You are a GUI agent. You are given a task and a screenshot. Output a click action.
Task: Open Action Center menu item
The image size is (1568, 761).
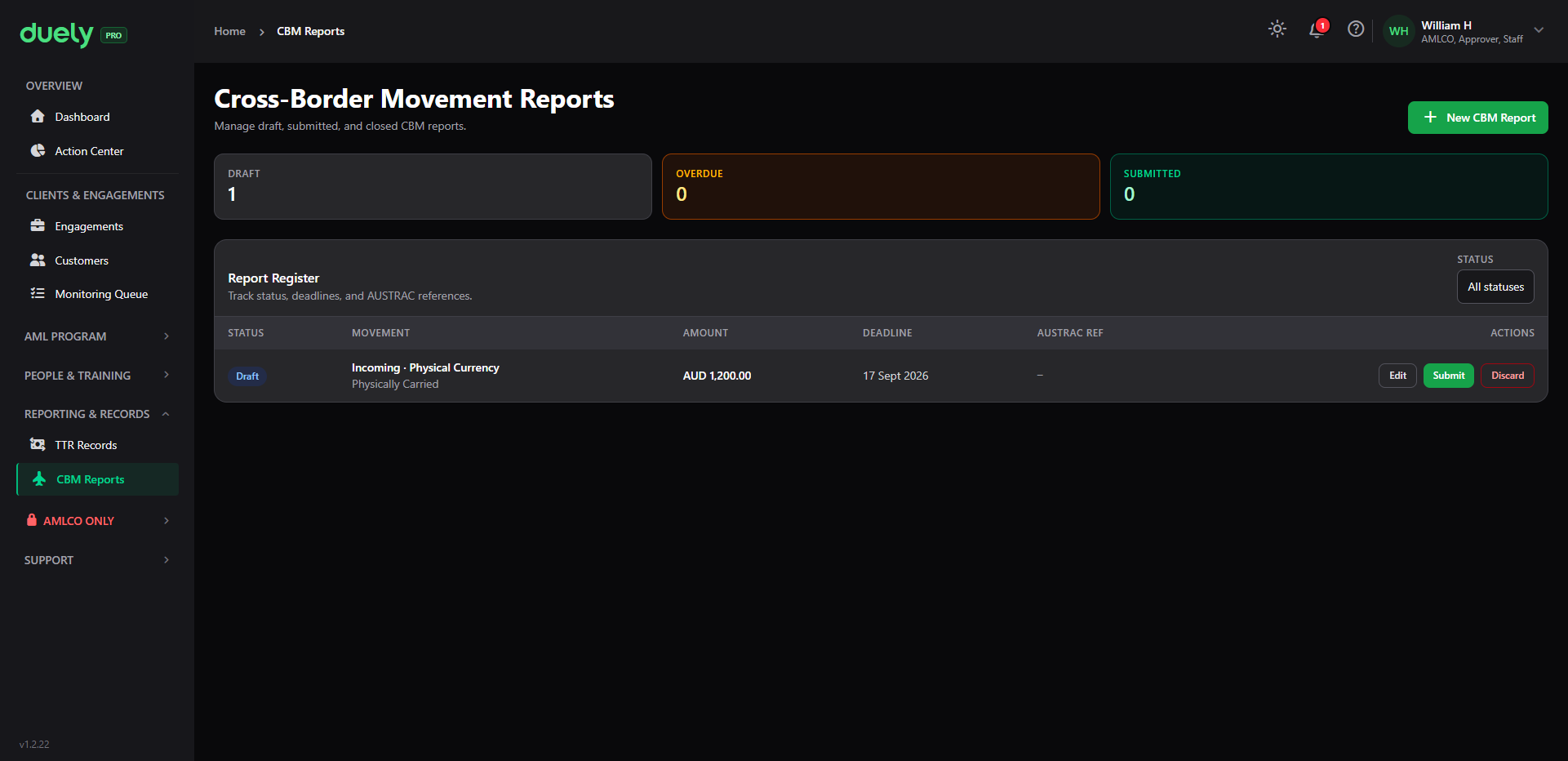[97, 151]
